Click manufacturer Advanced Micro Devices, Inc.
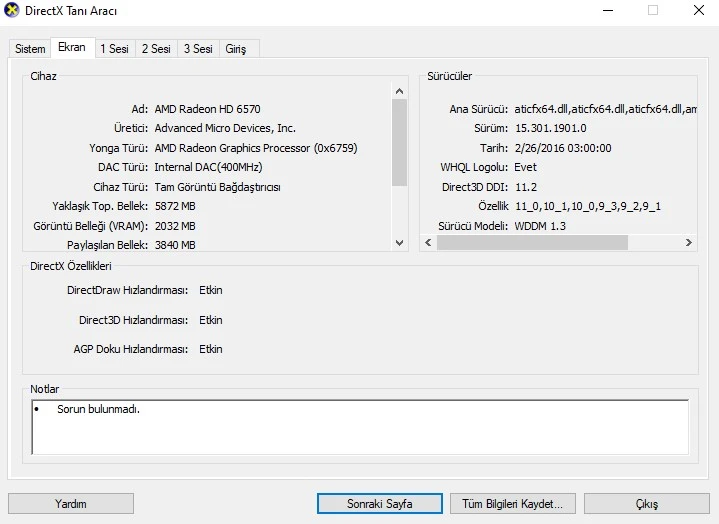 [225, 128]
